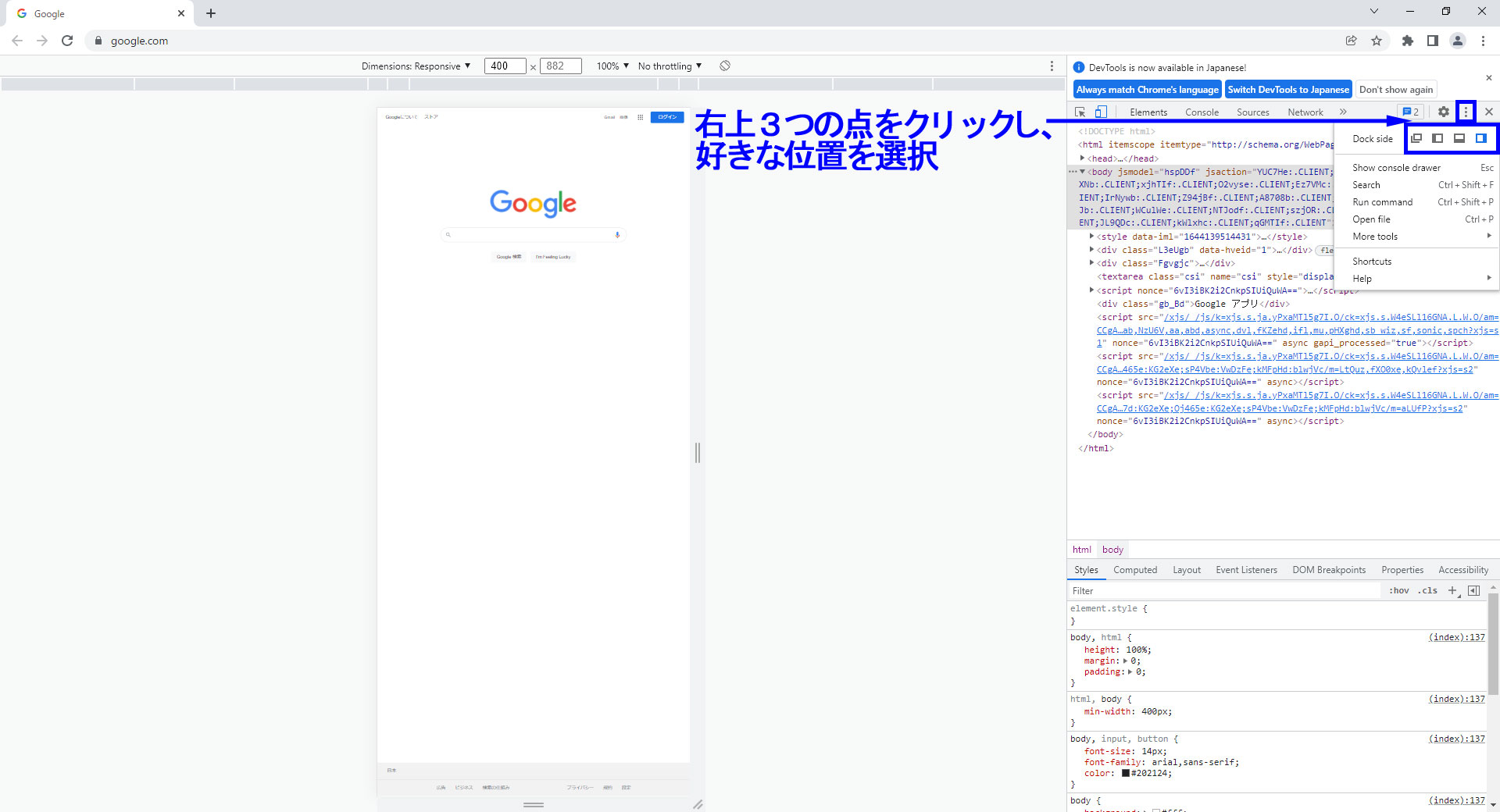Open the Dimensions Responsive dropdown
The width and height of the screenshot is (1500, 812).
416,66
